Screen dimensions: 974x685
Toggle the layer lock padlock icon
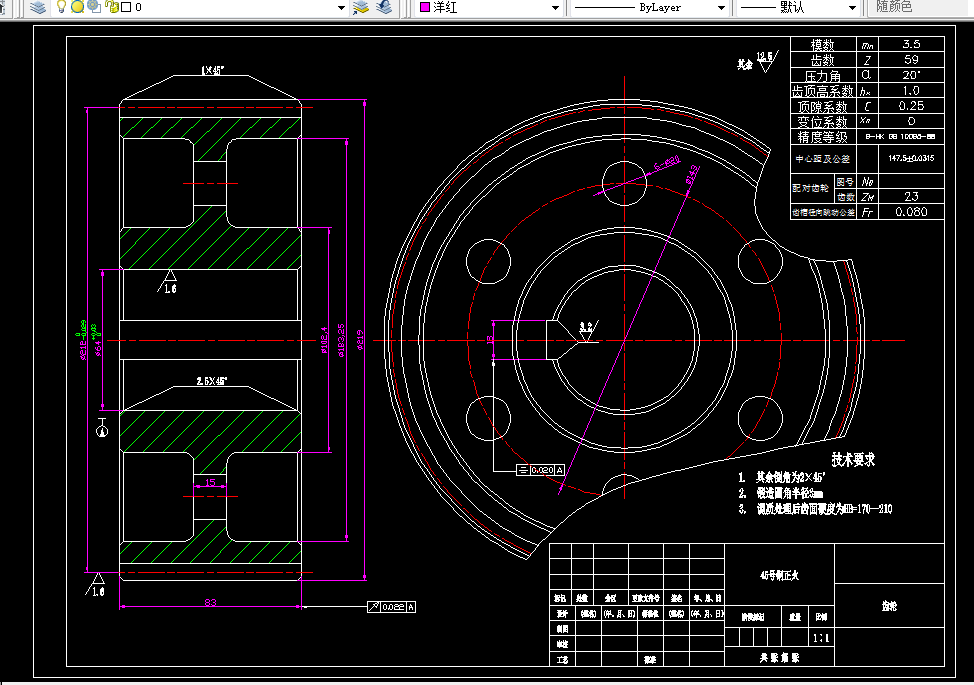coord(112,7)
